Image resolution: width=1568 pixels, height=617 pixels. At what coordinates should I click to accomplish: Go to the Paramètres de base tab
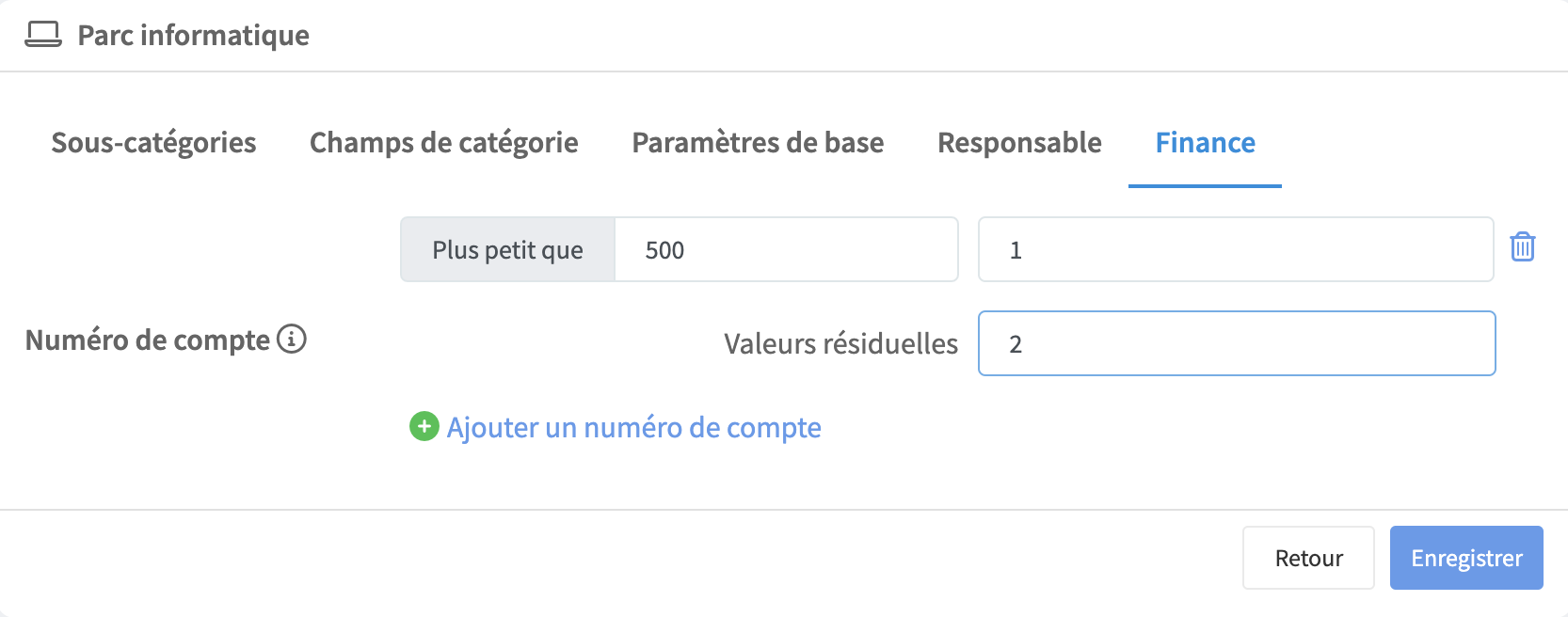click(x=758, y=143)
